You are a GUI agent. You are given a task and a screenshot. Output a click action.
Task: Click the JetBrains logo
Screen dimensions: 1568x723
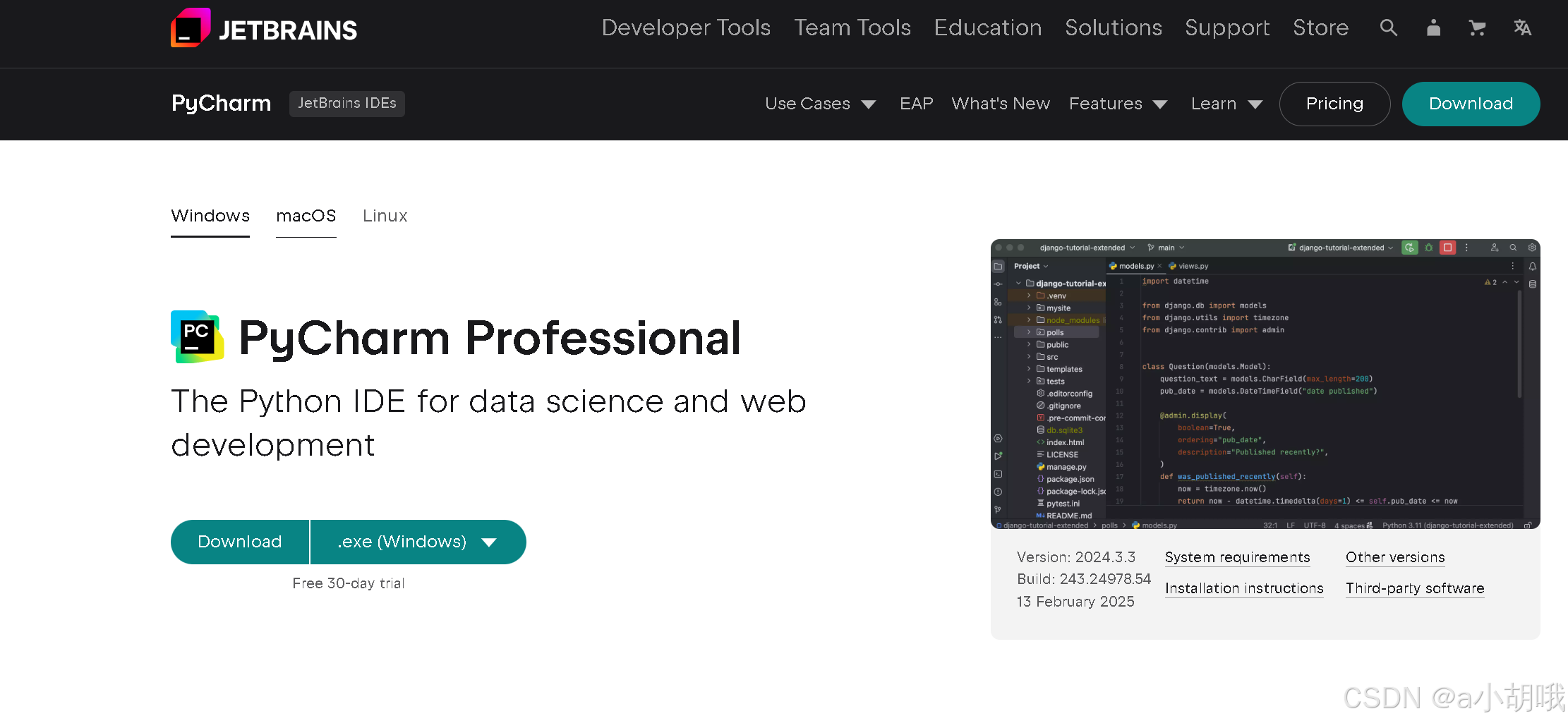pyautogui.click(x=264, y=28)
